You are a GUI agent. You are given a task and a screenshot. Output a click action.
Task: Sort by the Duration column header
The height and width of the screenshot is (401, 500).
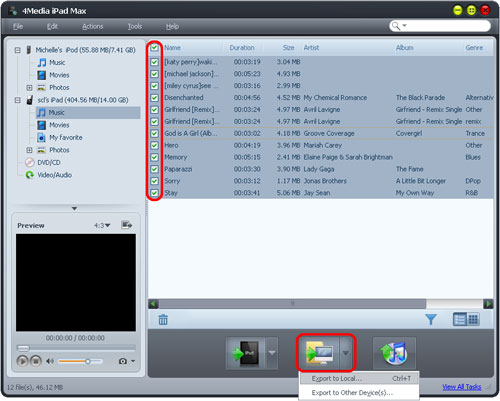242,48
